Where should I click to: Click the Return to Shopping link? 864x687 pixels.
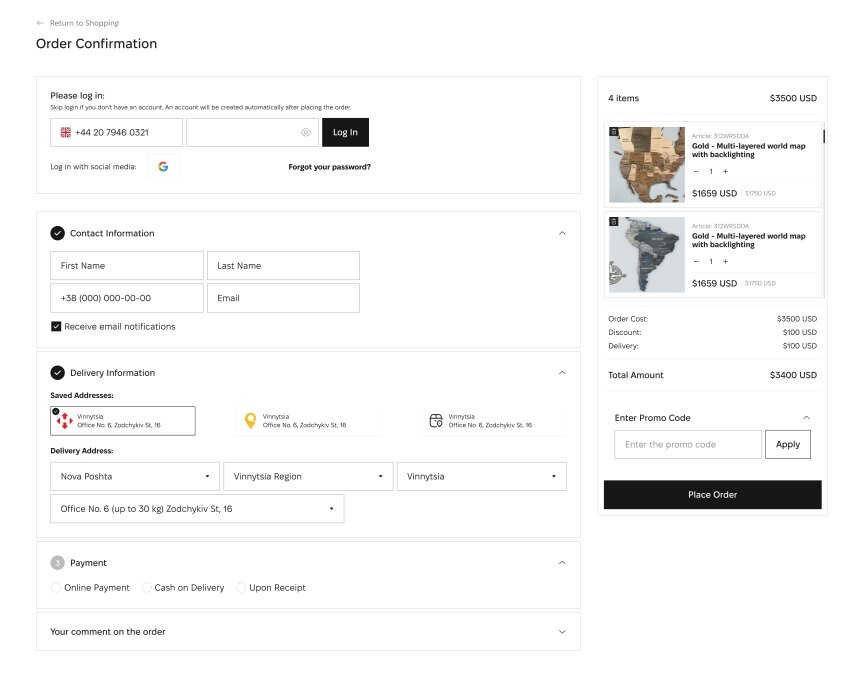tap(84, 23)
